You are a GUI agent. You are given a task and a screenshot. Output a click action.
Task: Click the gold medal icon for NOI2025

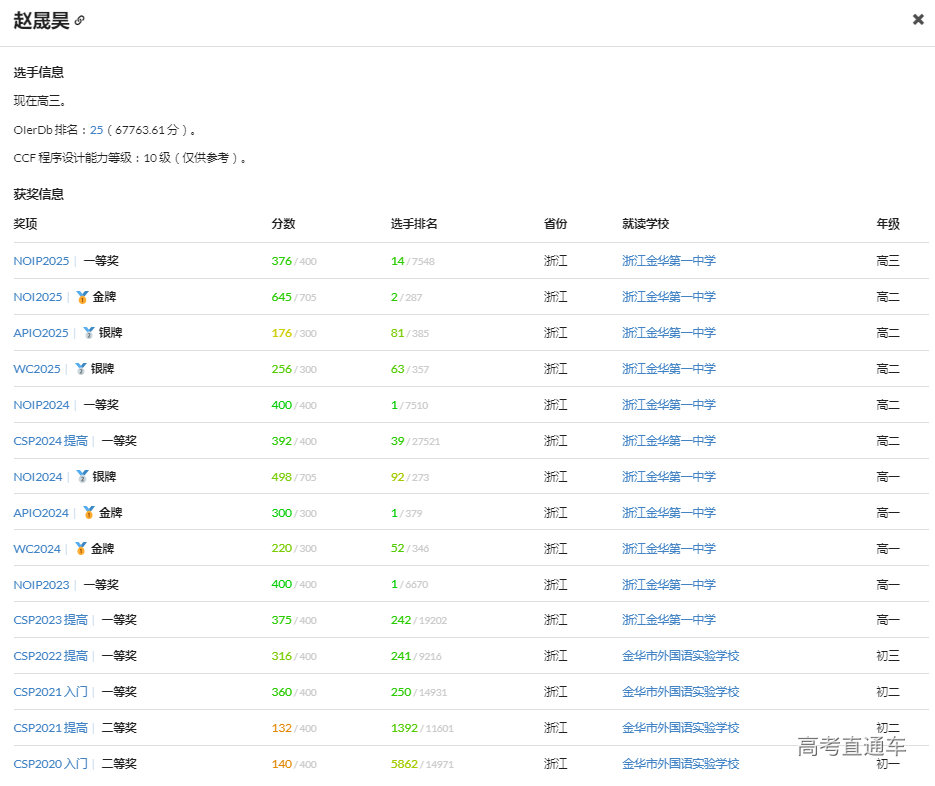[82, 297]
